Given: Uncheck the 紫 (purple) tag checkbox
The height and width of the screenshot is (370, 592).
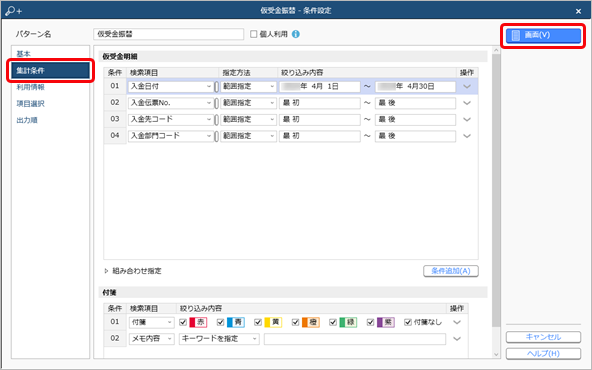Looking at the screenshot, I should coord(370,322).
